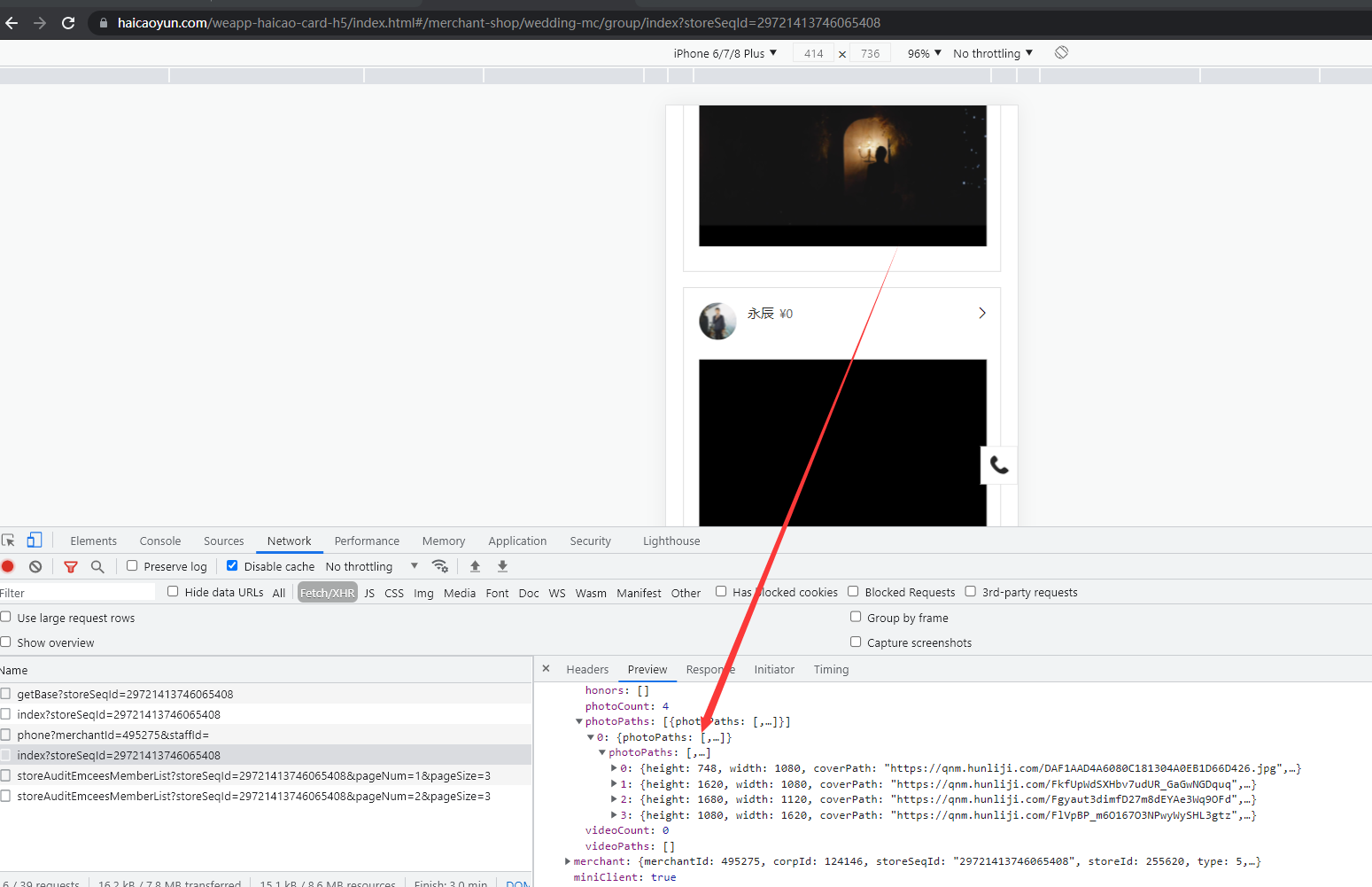The width and height of the screenshot is (1372, 887).
Task: Open the Lighthouse panel
Action: point(671,541)
